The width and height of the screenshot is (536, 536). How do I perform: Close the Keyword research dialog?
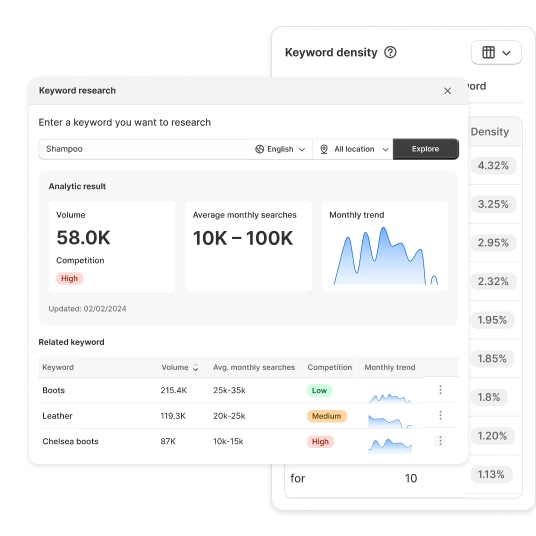(447, 91)
